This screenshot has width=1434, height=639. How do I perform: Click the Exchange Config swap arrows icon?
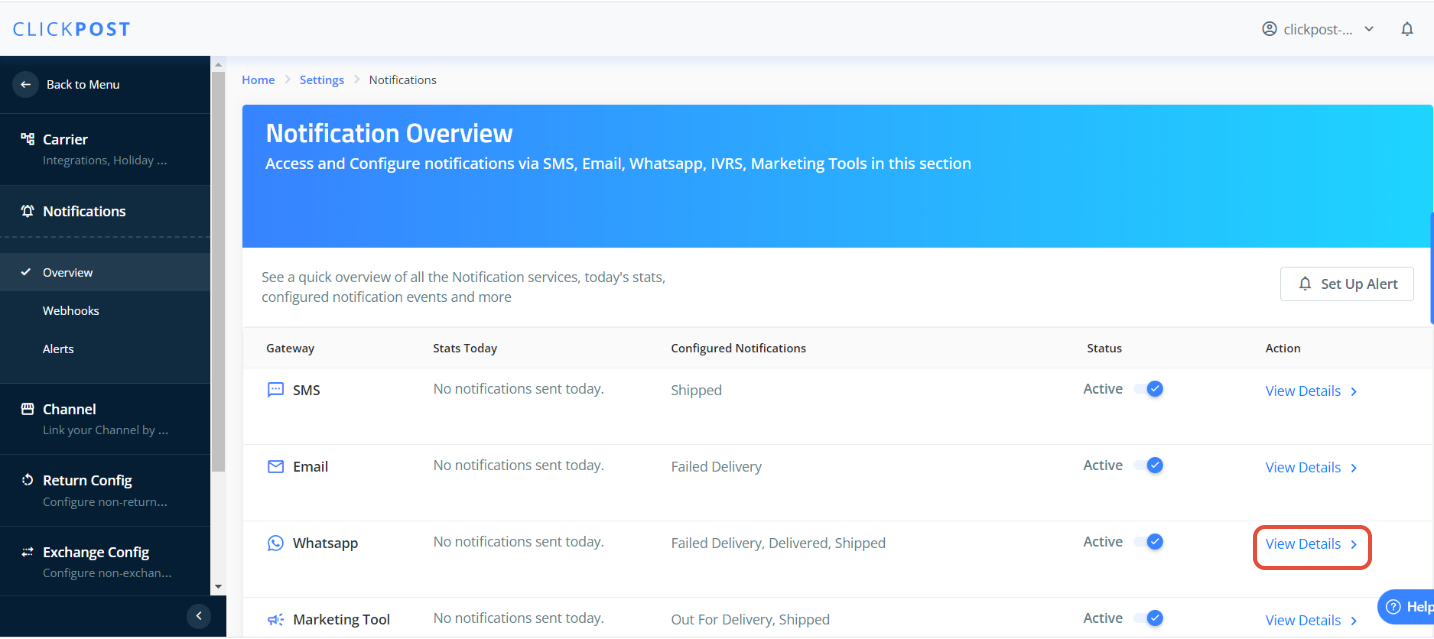(28, 552)
